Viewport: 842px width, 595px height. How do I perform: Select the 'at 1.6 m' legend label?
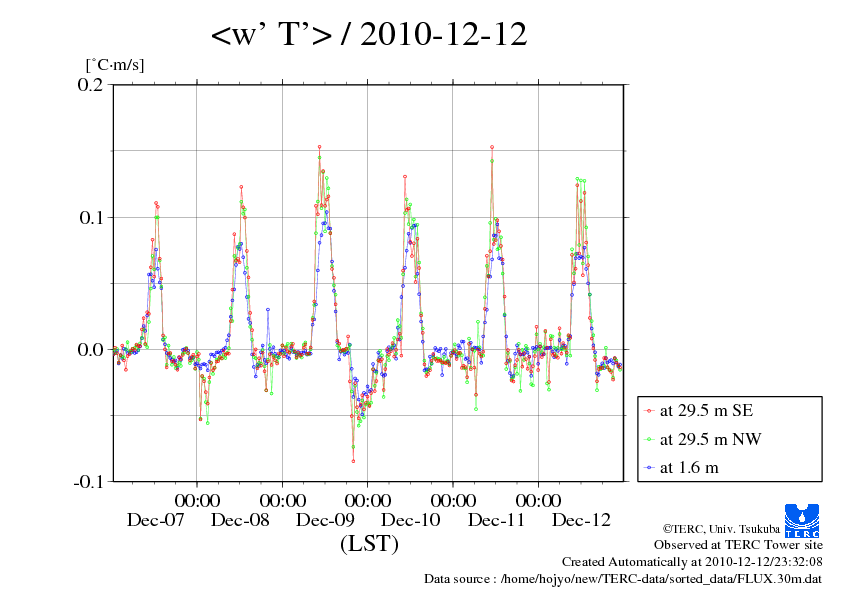coord(689,468)
